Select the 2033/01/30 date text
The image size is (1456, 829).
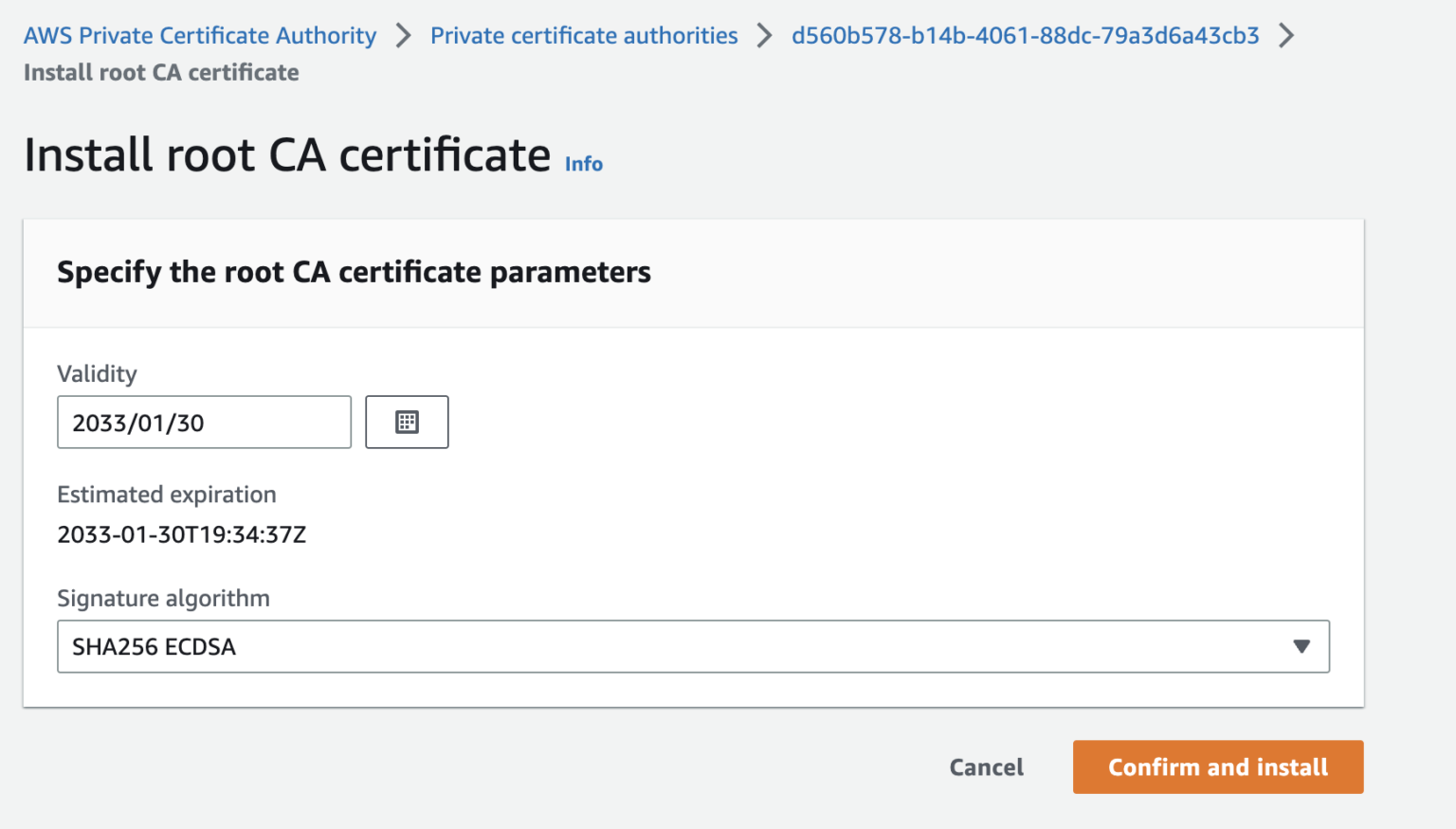coord(132,423)
